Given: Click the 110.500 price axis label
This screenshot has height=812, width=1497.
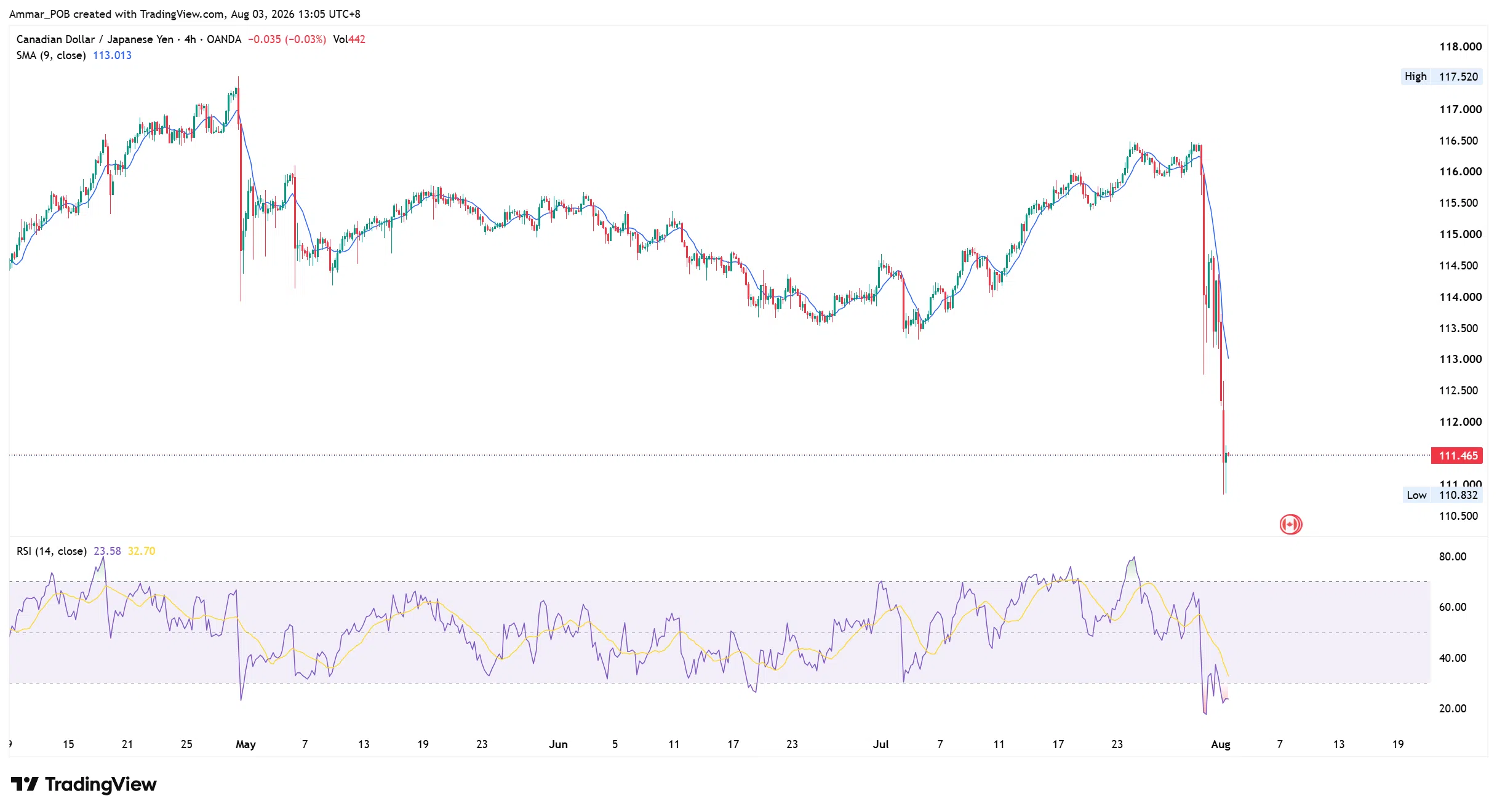Looking at the screenshot, I should point(1458,516).
